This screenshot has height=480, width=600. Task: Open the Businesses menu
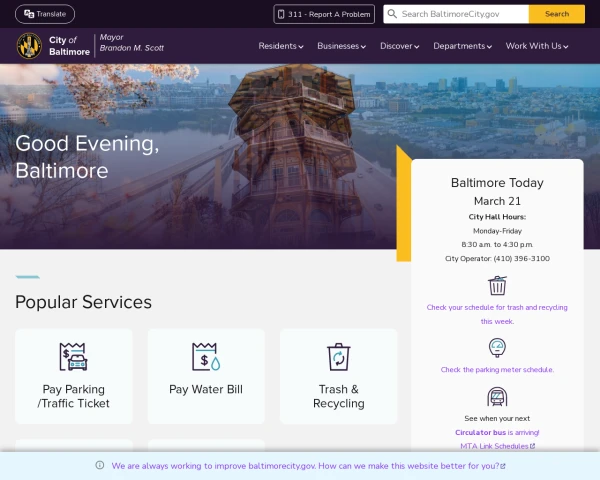tap(341, 46)
